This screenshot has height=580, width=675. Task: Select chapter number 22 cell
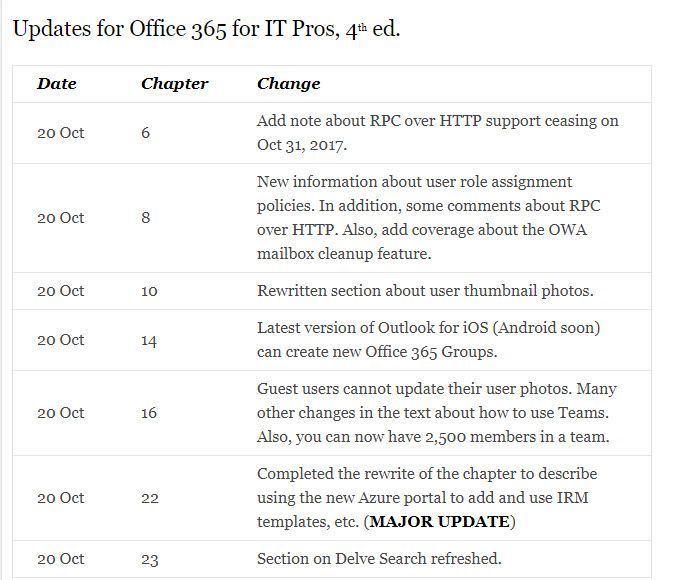click(x=150, y=498)
